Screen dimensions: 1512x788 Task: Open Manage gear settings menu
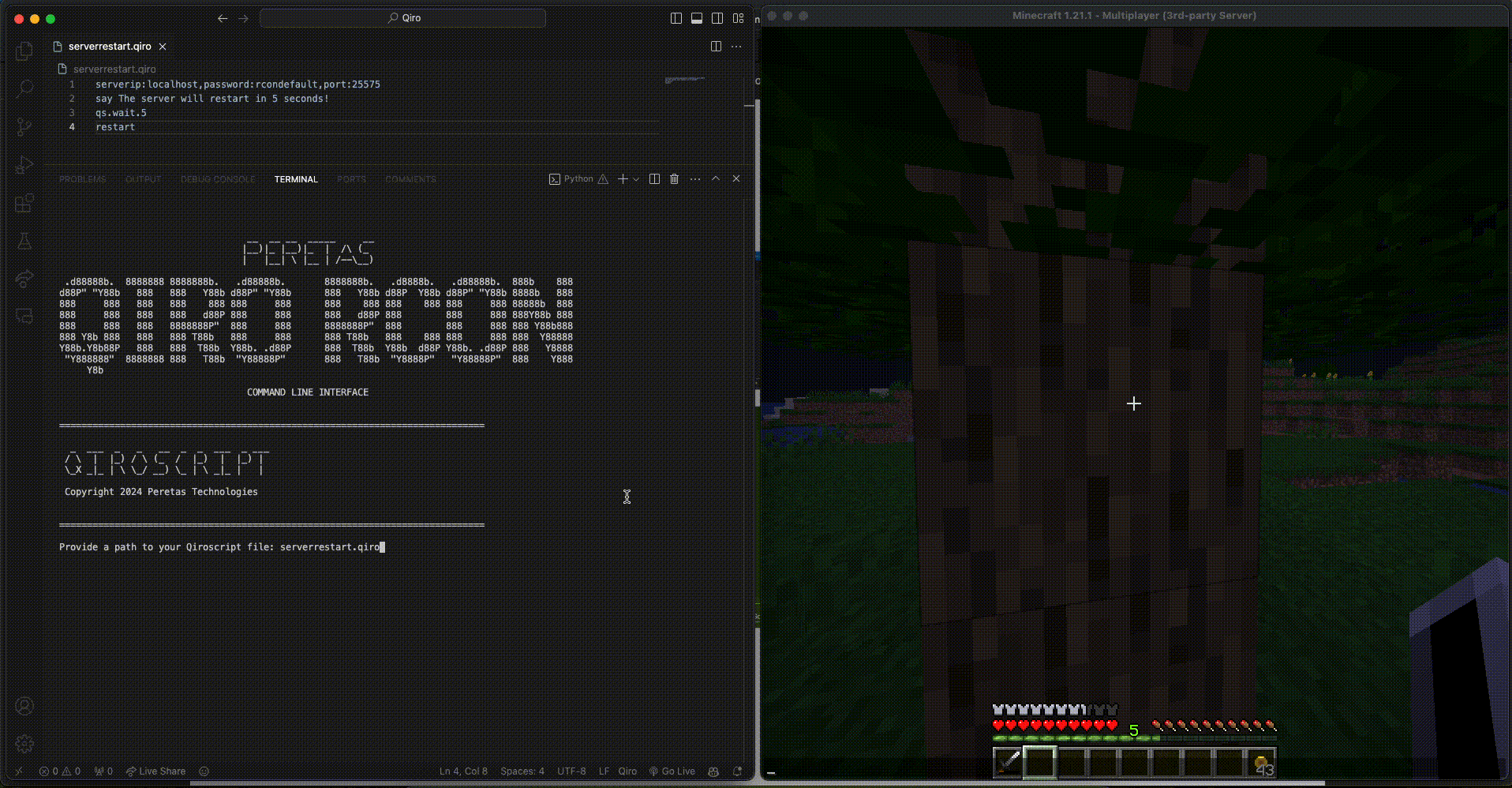coord(24,744)
